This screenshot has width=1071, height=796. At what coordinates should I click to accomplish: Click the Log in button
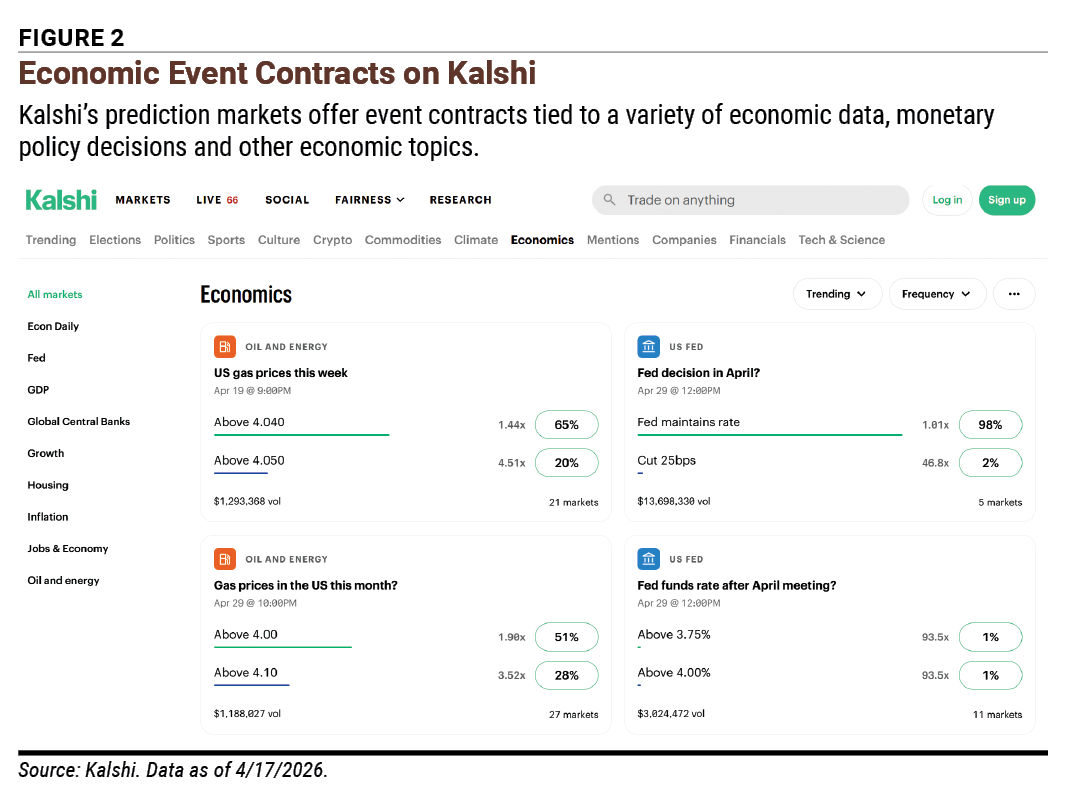pyautogui.click(x=947, y=200)
